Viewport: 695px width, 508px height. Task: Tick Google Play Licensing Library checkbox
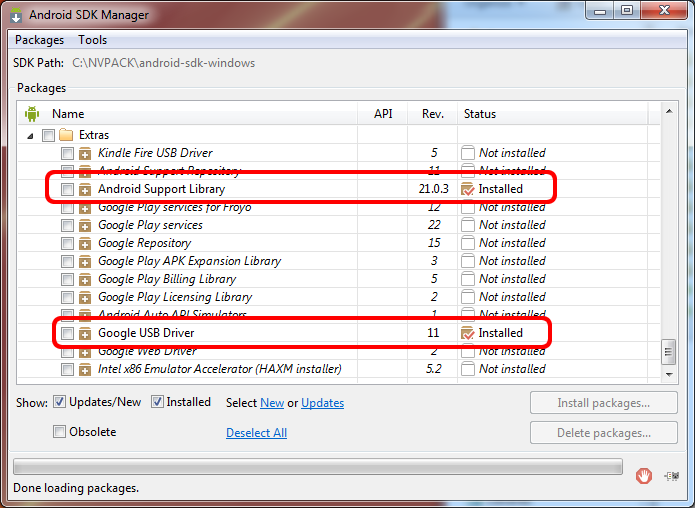point(67,297)
